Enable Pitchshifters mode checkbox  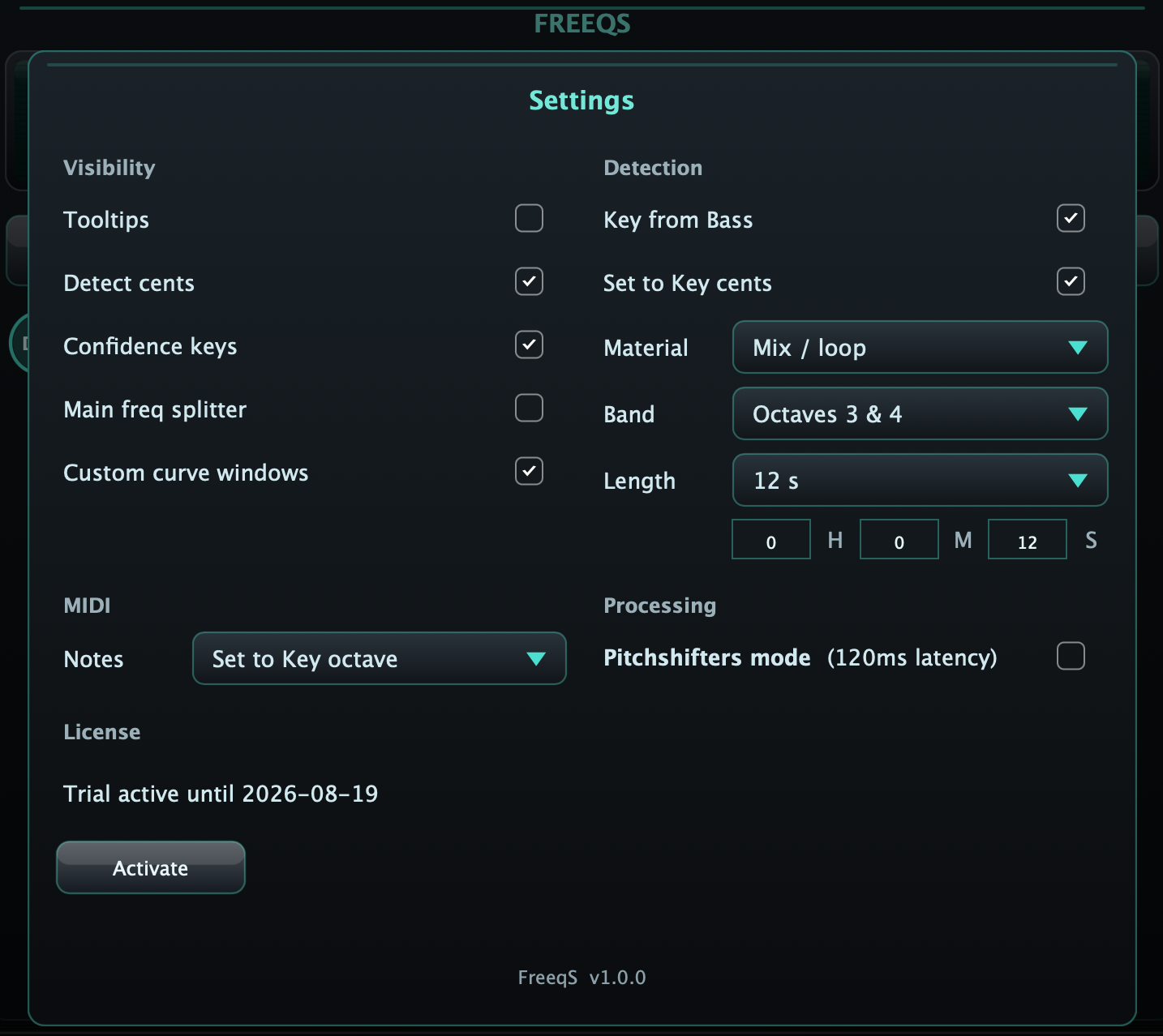pos(1071,656)
